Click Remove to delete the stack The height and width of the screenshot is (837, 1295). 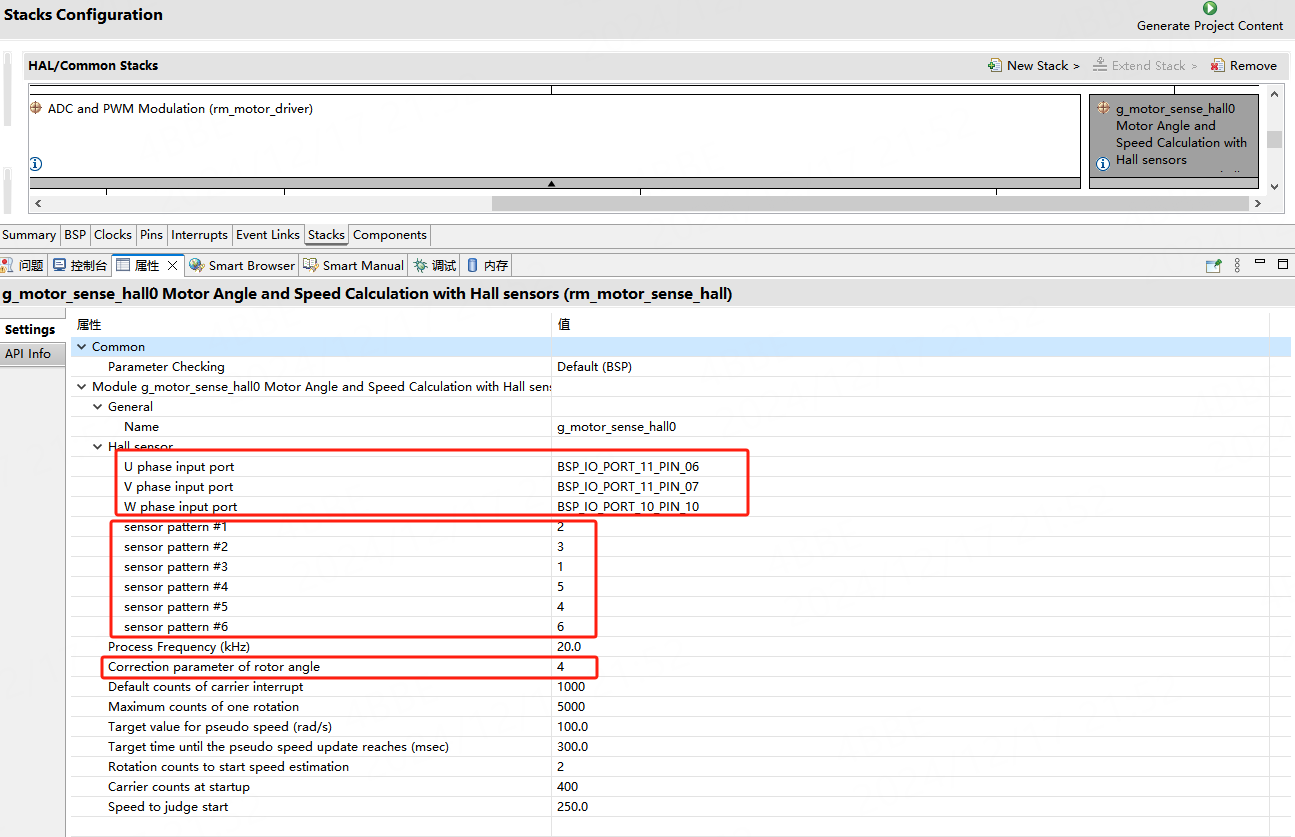click(1243, 66)
